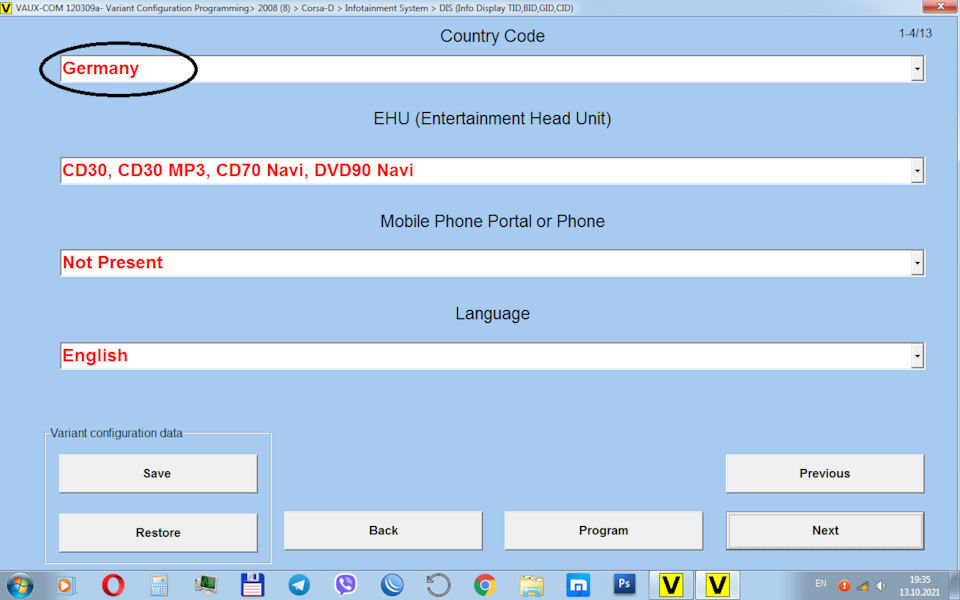Click the EHU (Entertainment Head Unit) label
Image resolution: width=960 pixels, height=600 pixels.
492,118
